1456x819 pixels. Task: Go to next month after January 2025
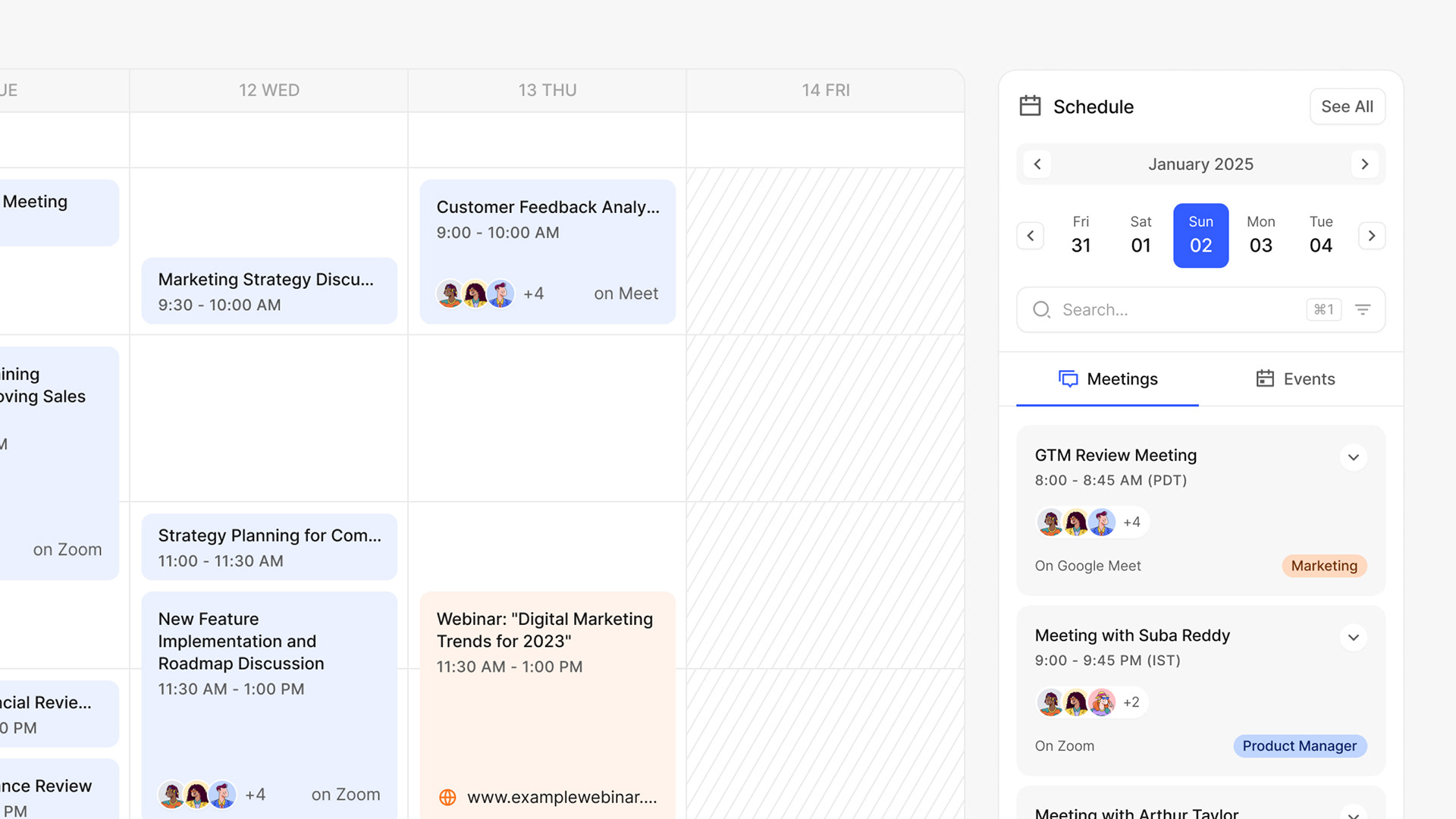[x=1364, y=164]
